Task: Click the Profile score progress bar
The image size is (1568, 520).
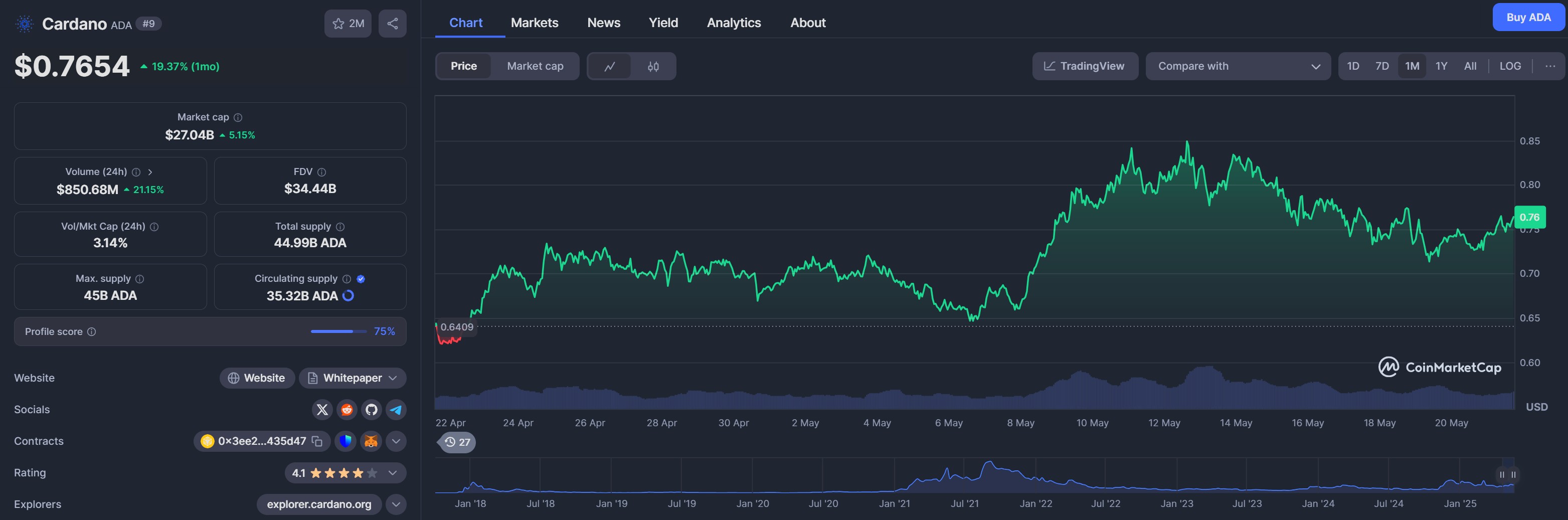Action: click(338, 331)
